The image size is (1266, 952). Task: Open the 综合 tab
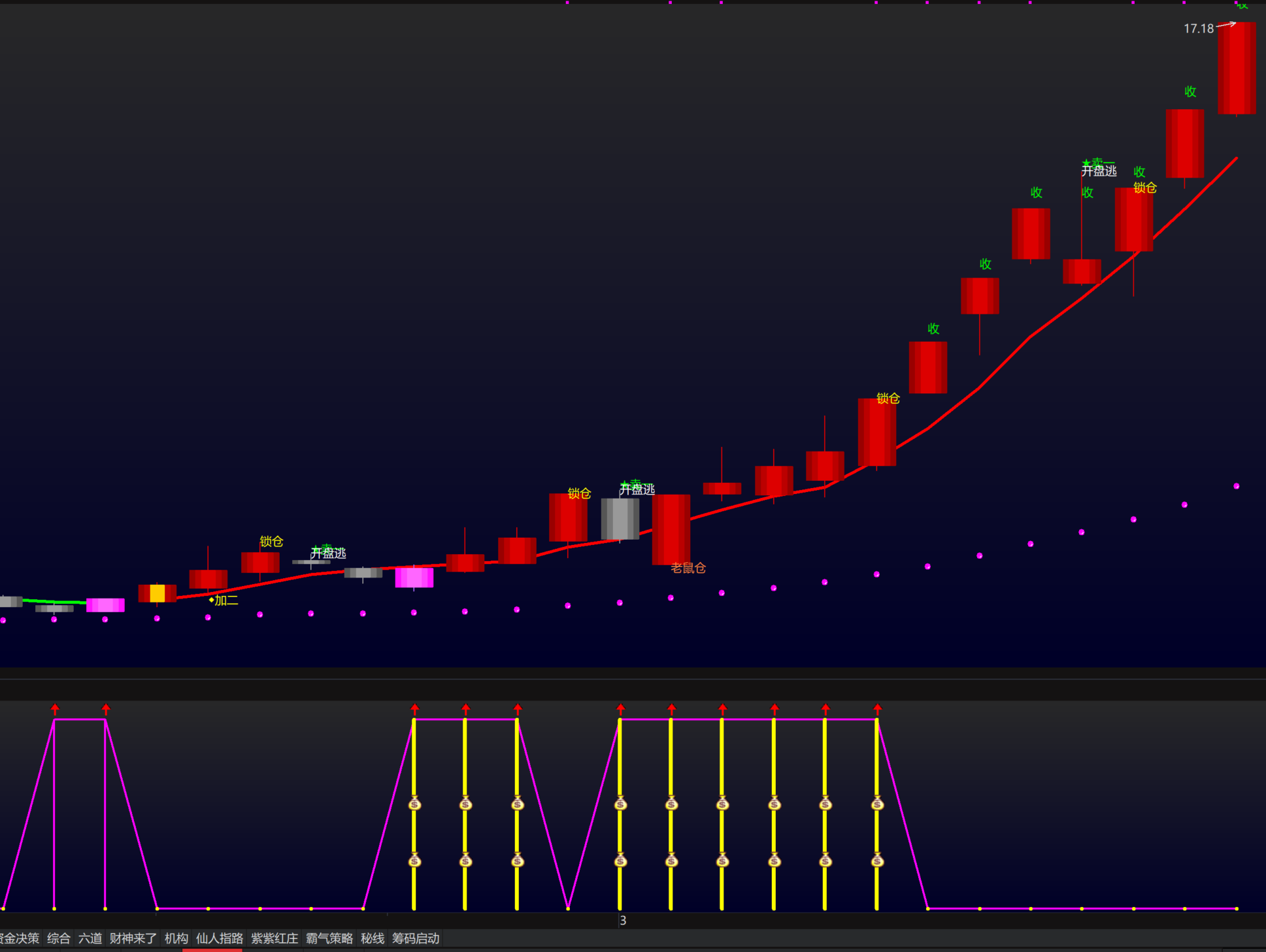pos(59,938)
